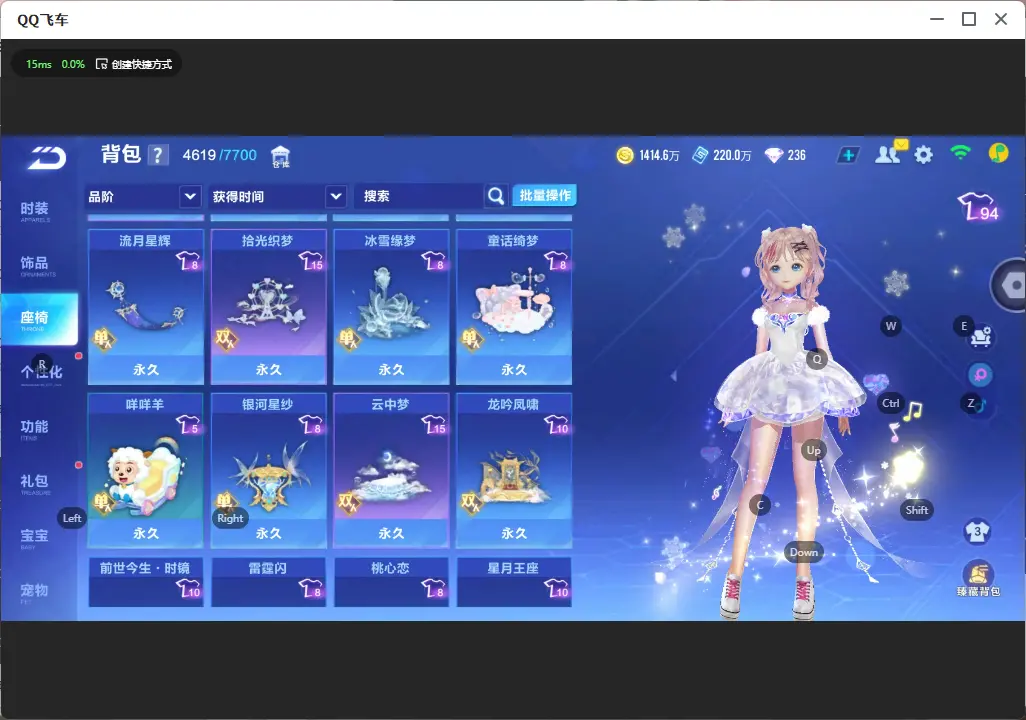Image resolution: width=1026 pixels, height=720 pixels.
Task: Open the settings gear
Action: (923, 155)
